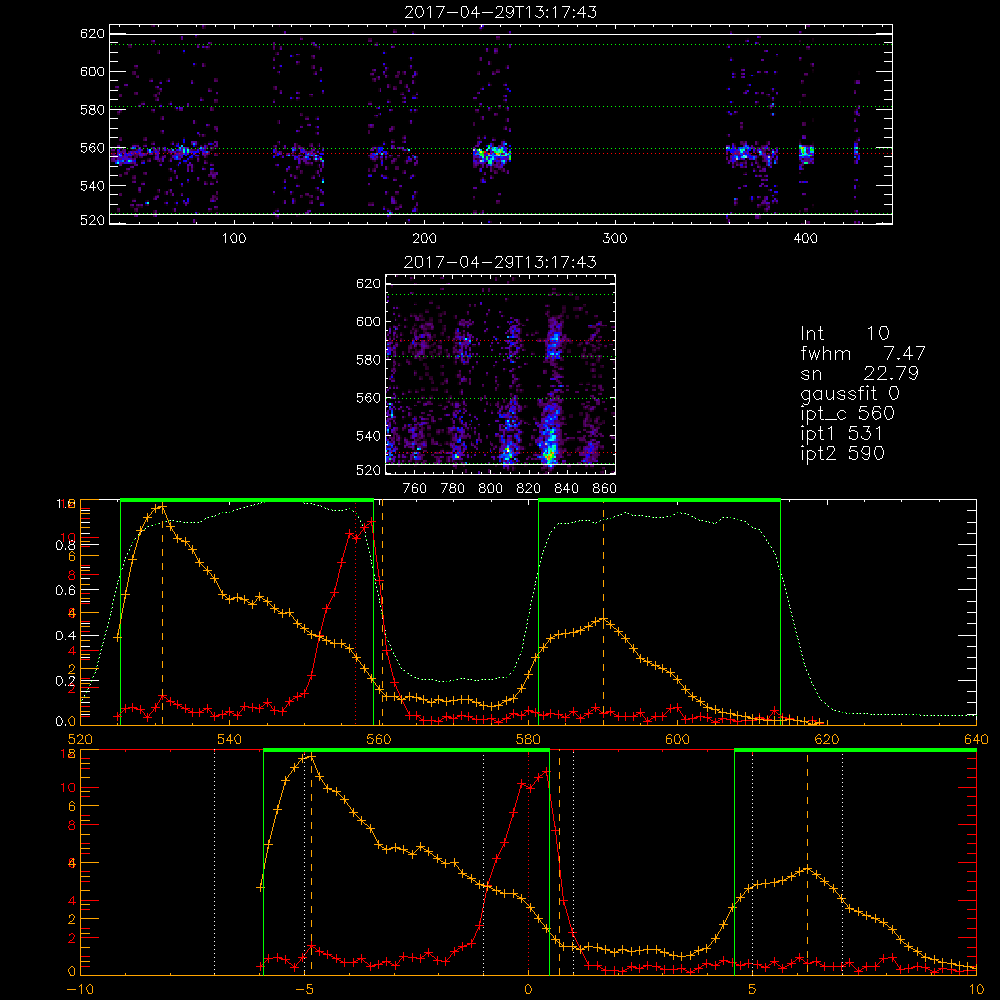Click the orange curve peak near -5 in bottom plot
The image size is (1000, 1000).
click(311, 757)
